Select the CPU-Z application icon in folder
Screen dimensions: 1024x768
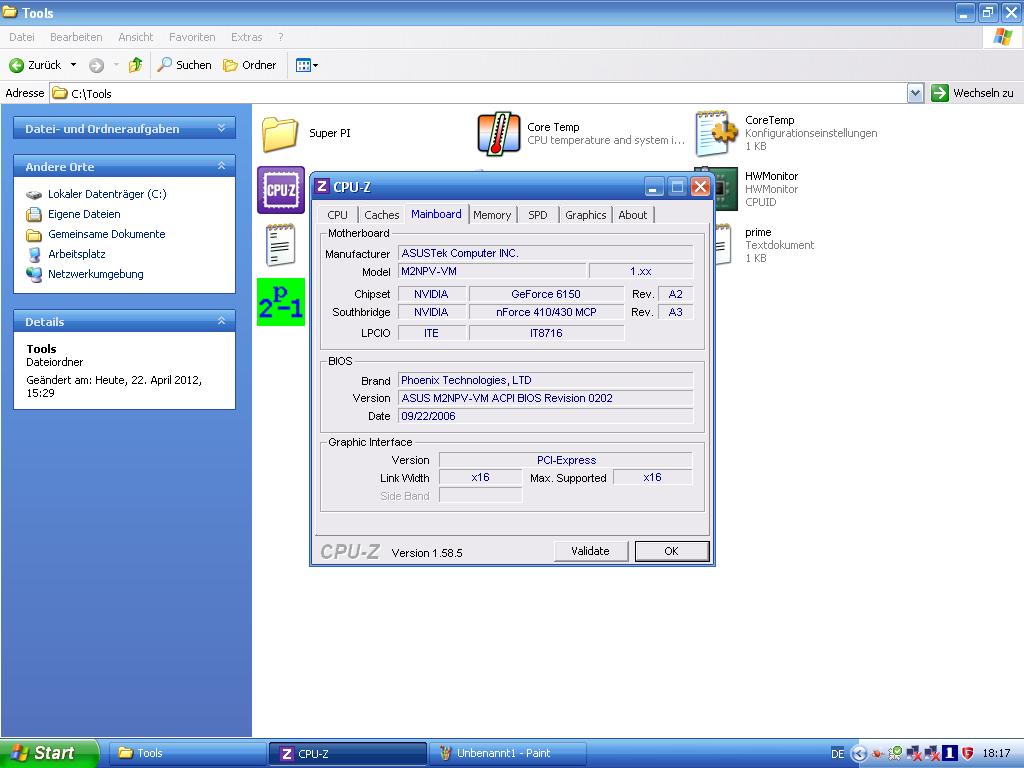pyautogui.click(x=281, y=190)
